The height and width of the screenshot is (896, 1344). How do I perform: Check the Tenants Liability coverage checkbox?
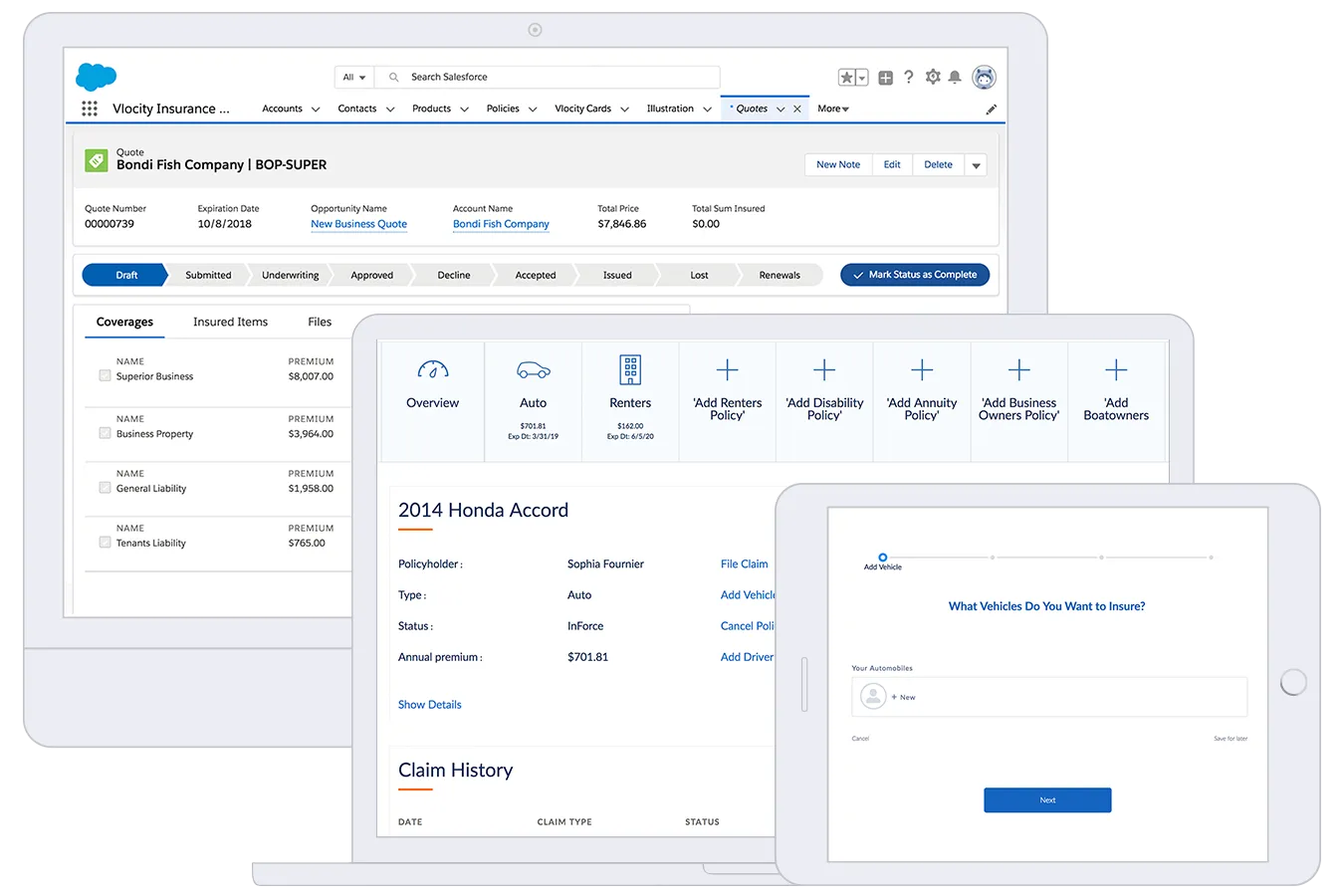coord(105,544)
